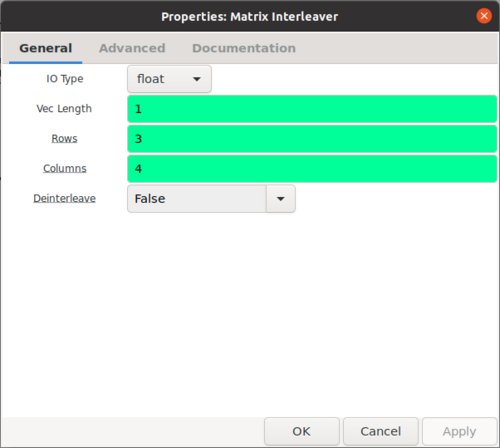Image resolution: width=500 pixels, height=448 pixels.
Task: Click the Cancel button
Action: tap(381, 431)
